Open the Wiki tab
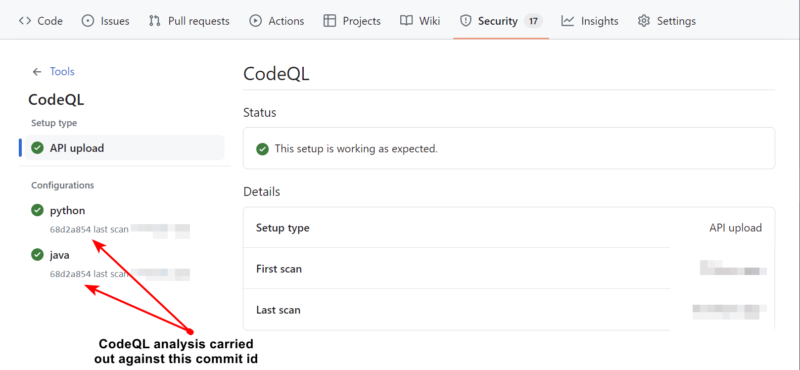 tap(420, 21)
